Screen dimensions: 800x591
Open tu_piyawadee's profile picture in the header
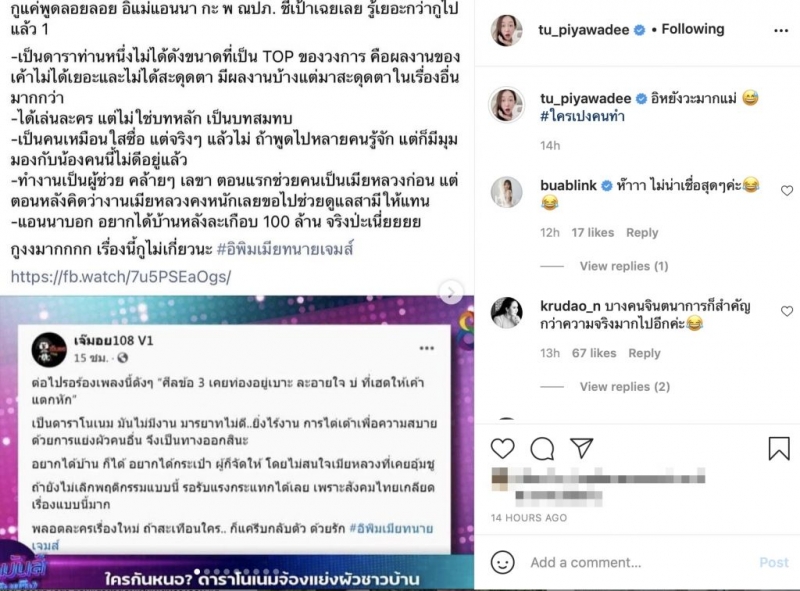(x=507, y=31)
